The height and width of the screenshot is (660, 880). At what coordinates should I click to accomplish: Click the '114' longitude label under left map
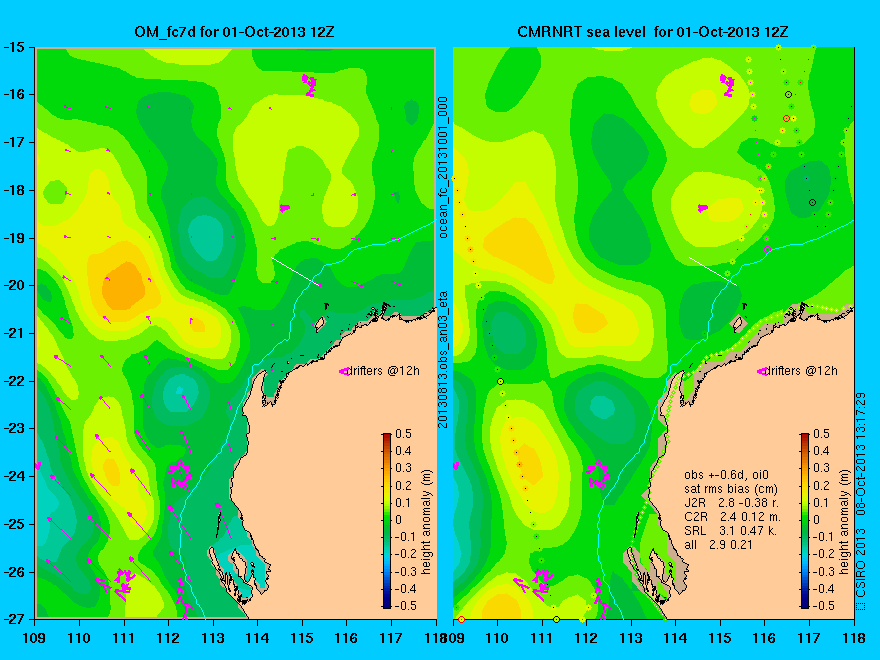click(x=258, y=638)
